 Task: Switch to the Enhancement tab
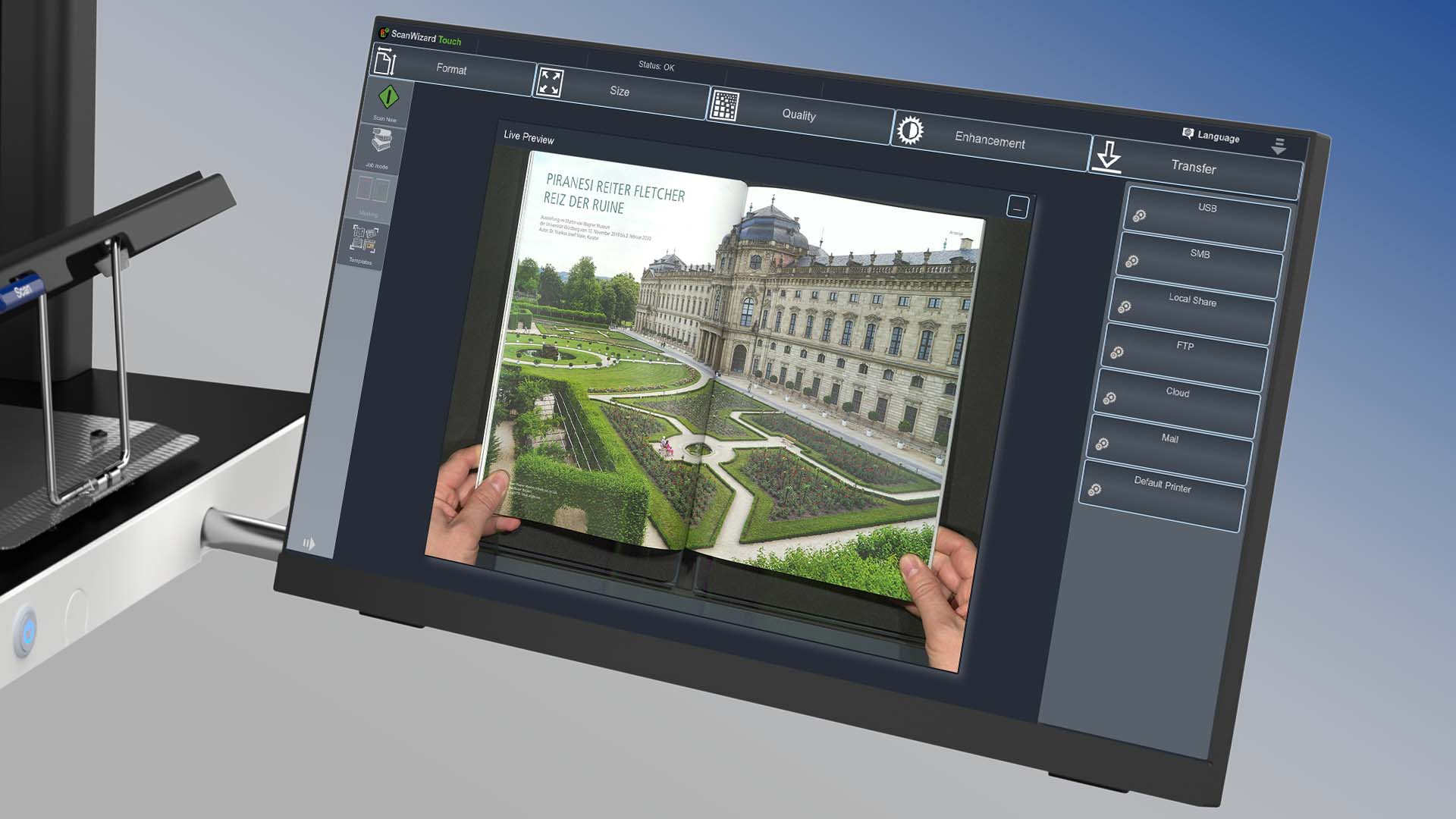click(x=989, y=140)
